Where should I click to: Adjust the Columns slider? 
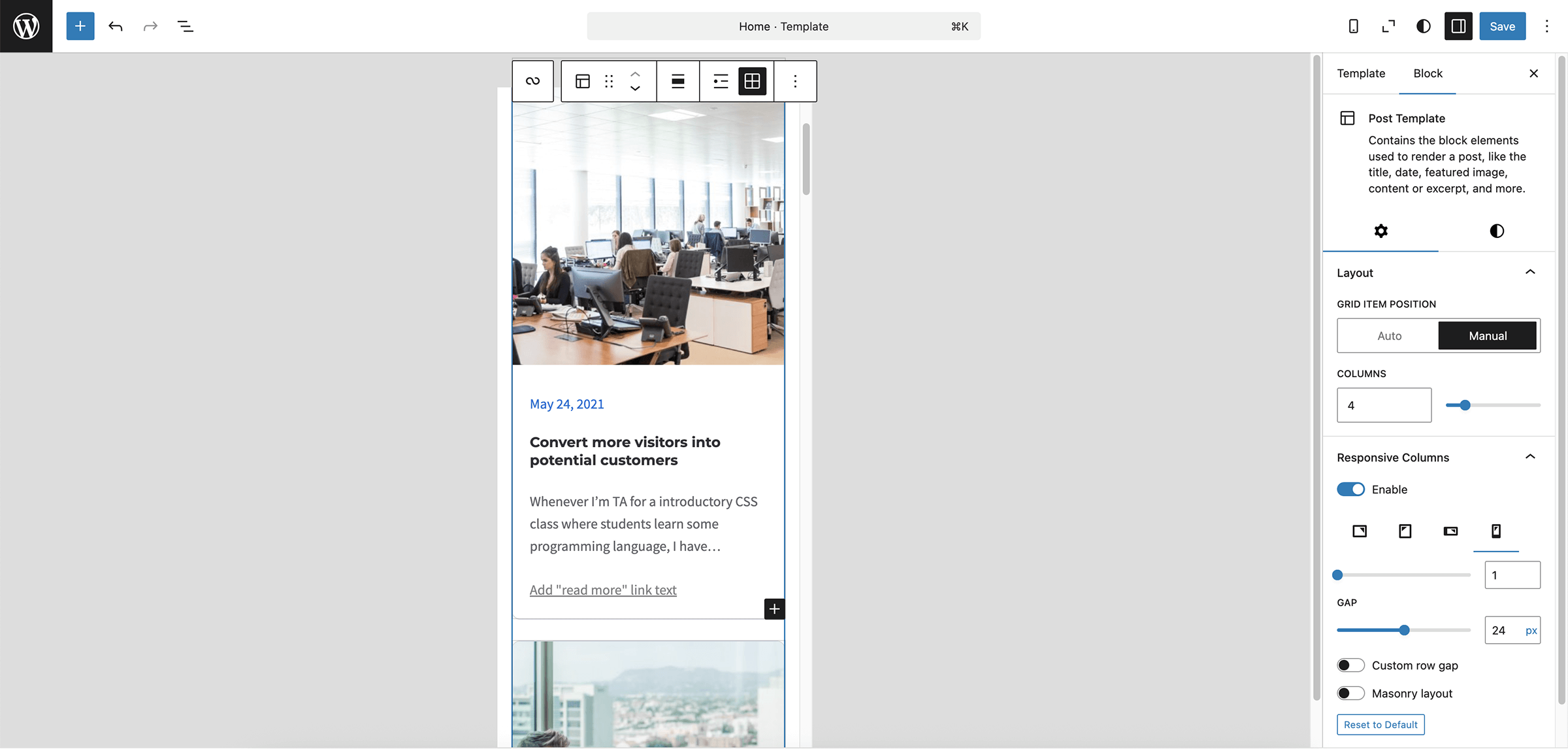[x=1493, y=405]
